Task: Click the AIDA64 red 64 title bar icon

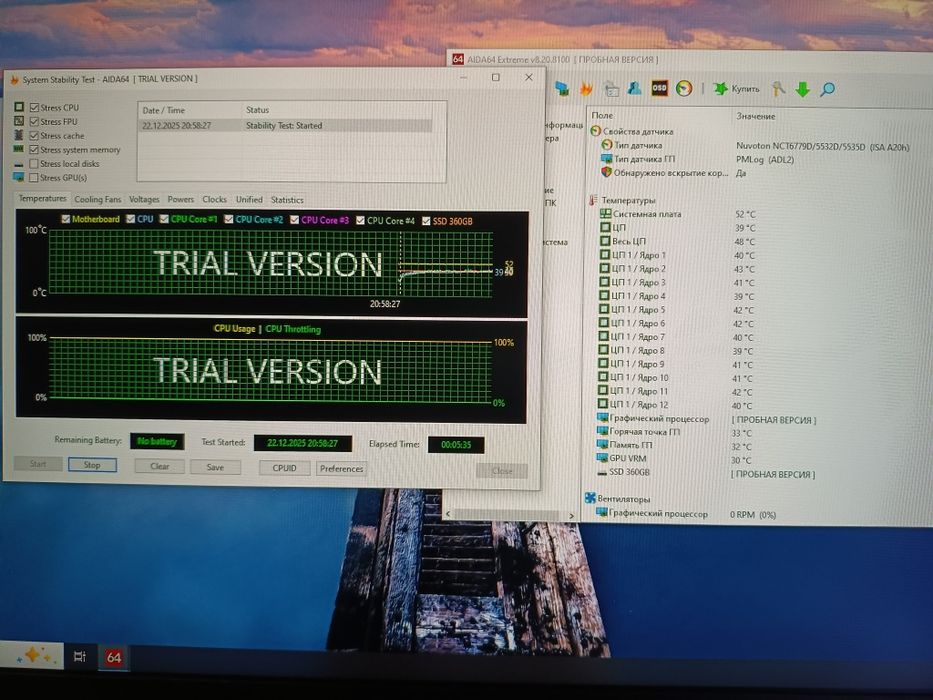Action: click(x=458, y=59)
